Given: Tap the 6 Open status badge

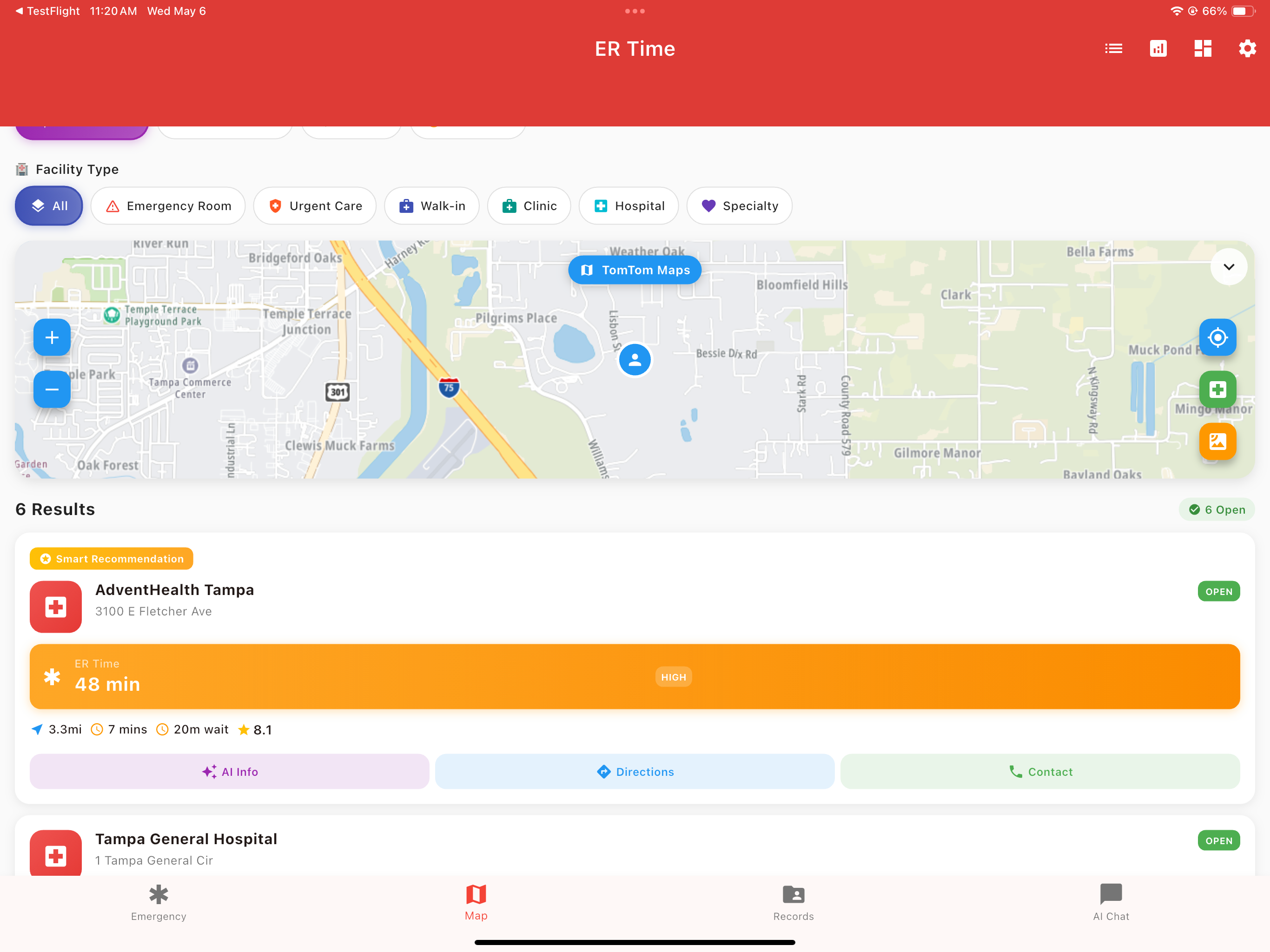Looking at the screenshot, I should [x=1217, y=510].
